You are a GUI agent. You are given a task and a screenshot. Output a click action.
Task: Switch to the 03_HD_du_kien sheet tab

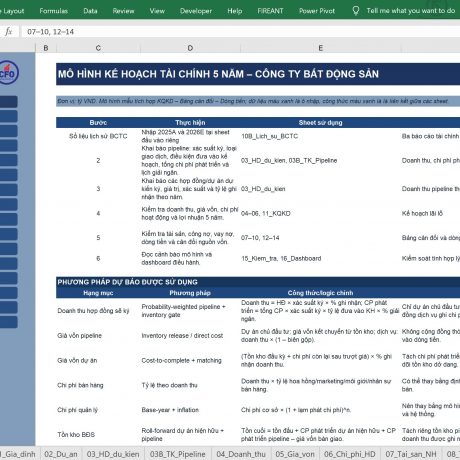(113, 454)
